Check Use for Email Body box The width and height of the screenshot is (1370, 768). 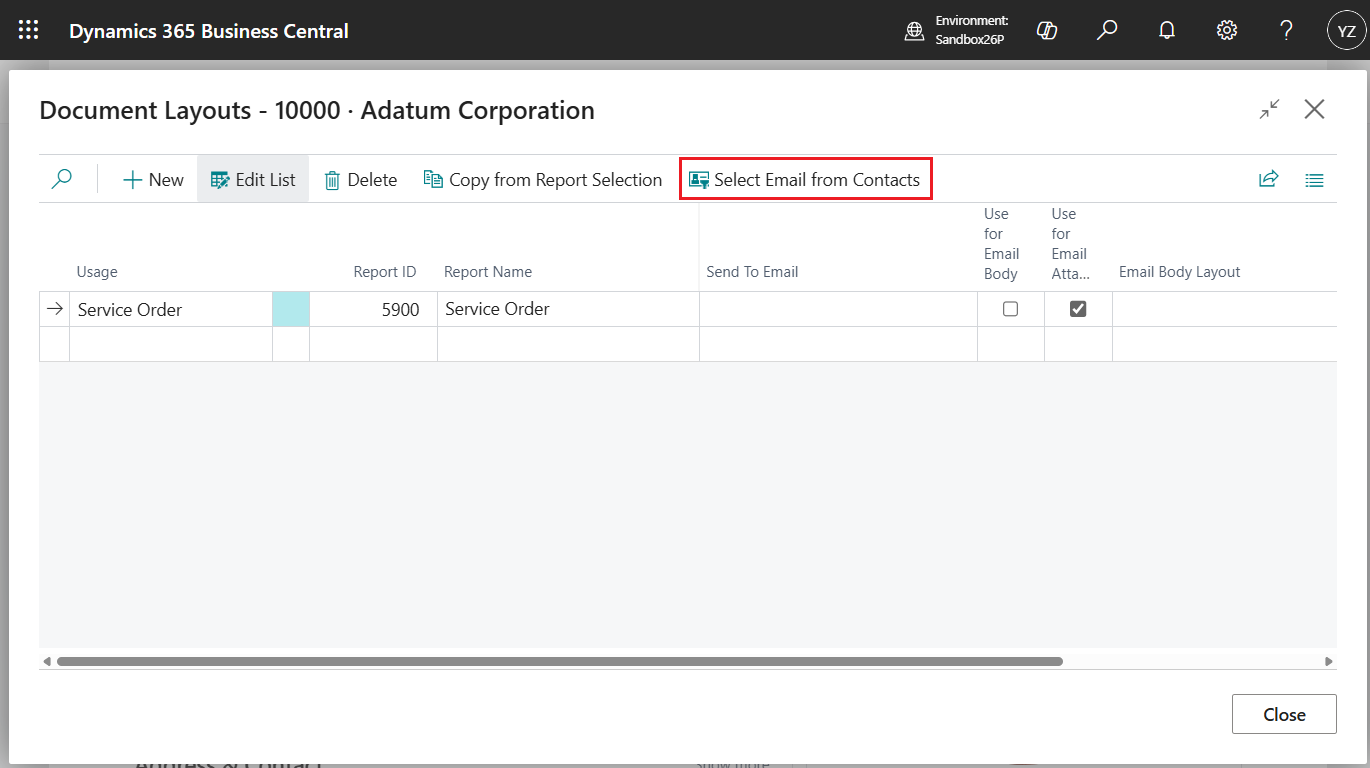[1010, 309]
